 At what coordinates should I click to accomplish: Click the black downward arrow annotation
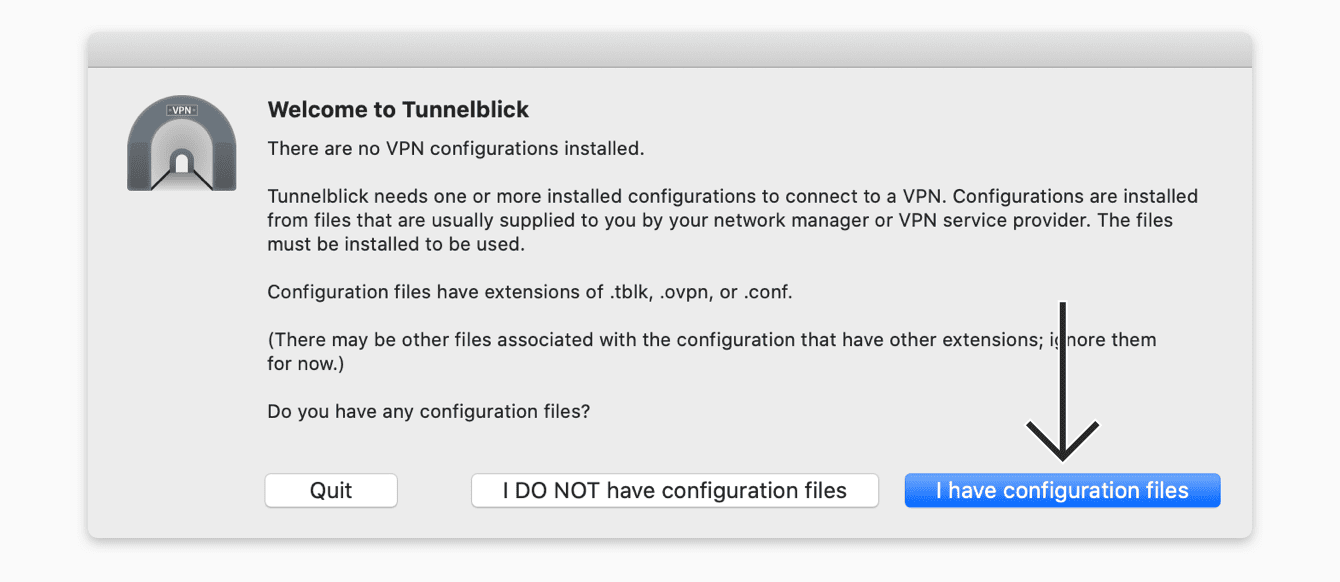point(1063,381)
